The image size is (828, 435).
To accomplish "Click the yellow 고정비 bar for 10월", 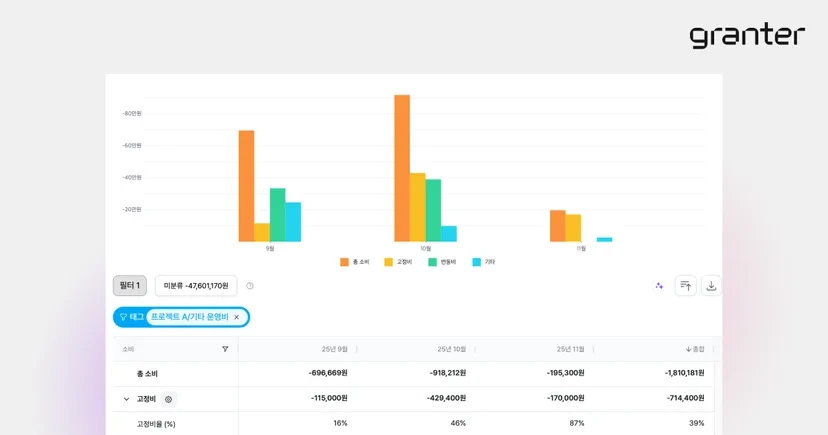I will point(418,207).
